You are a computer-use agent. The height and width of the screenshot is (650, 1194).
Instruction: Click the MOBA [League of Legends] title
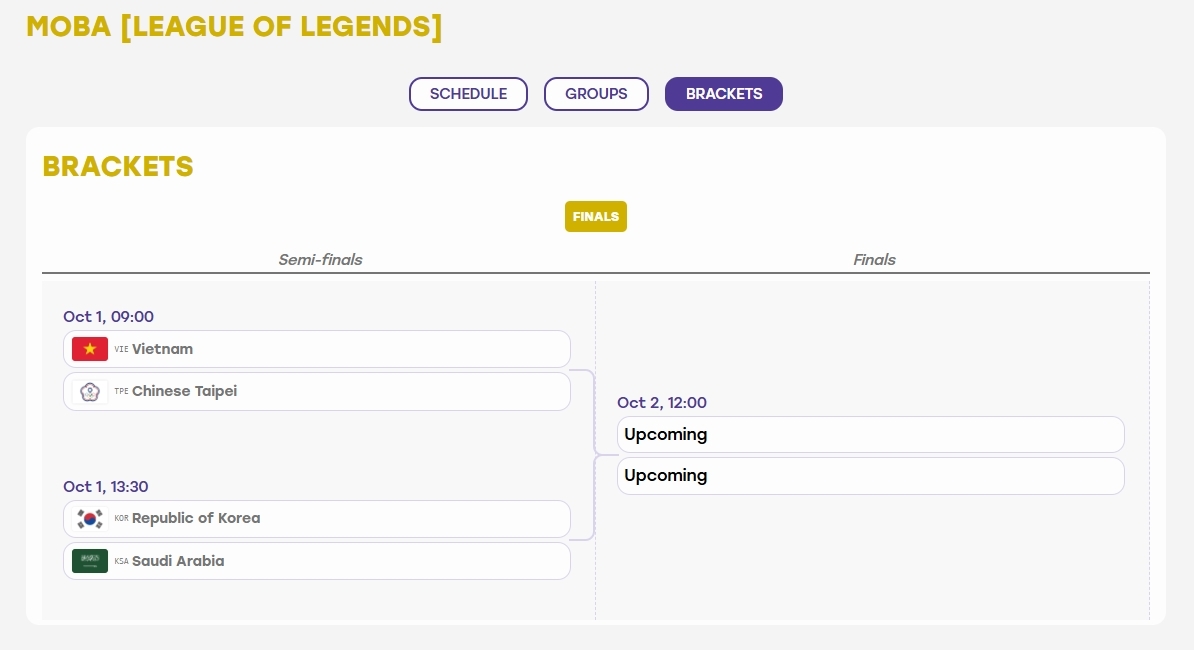234,27
